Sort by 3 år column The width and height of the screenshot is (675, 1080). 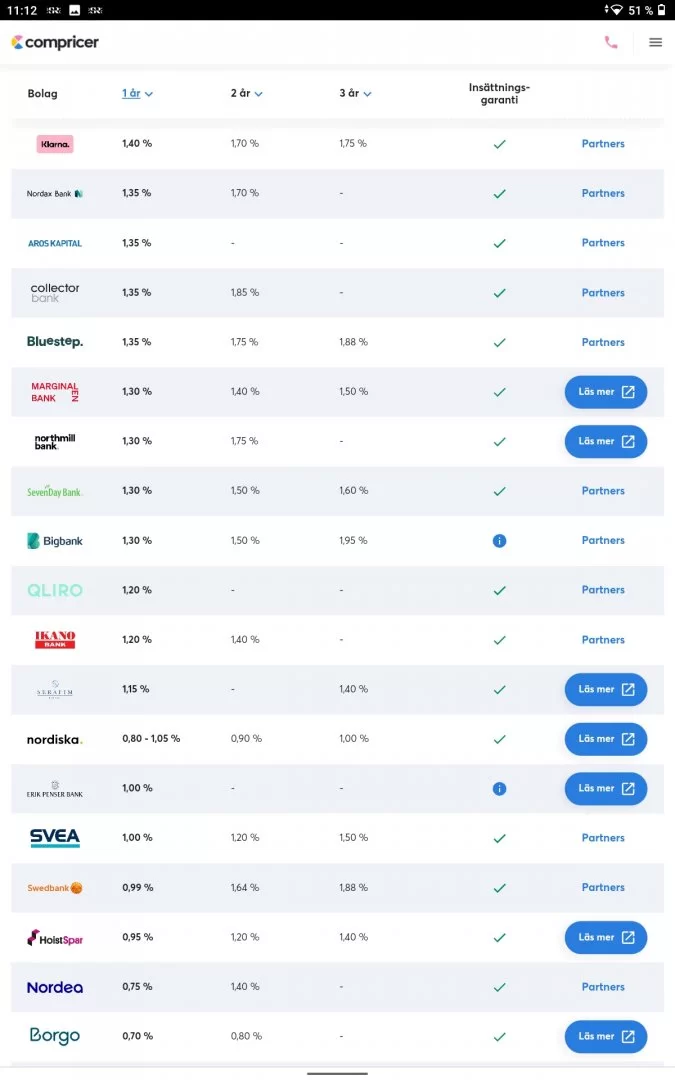(x=355, y=94)
